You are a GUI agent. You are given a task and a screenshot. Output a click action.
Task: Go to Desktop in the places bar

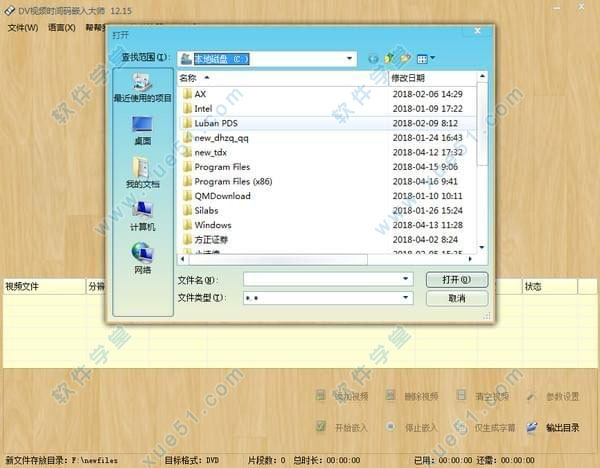142,131
